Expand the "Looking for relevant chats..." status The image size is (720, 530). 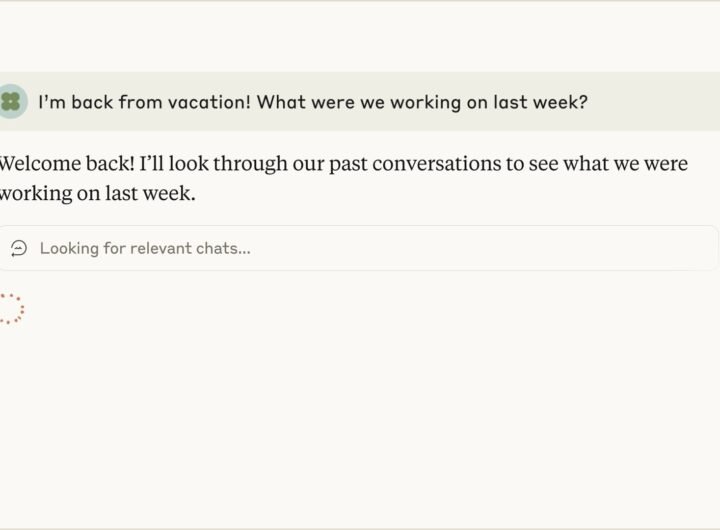(145, 248)
